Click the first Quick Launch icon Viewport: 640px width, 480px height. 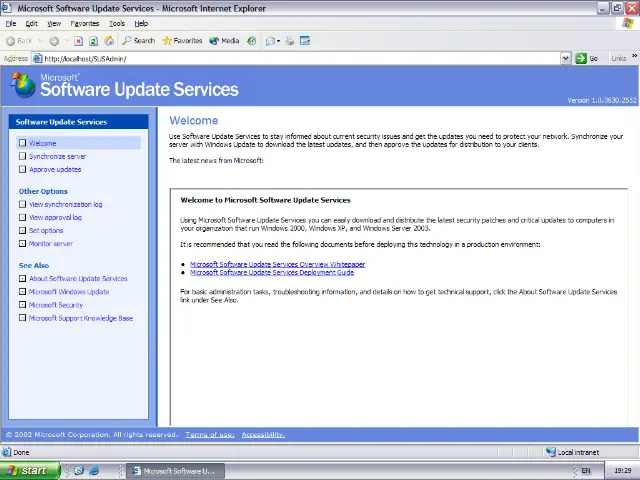tap(79, 471)
